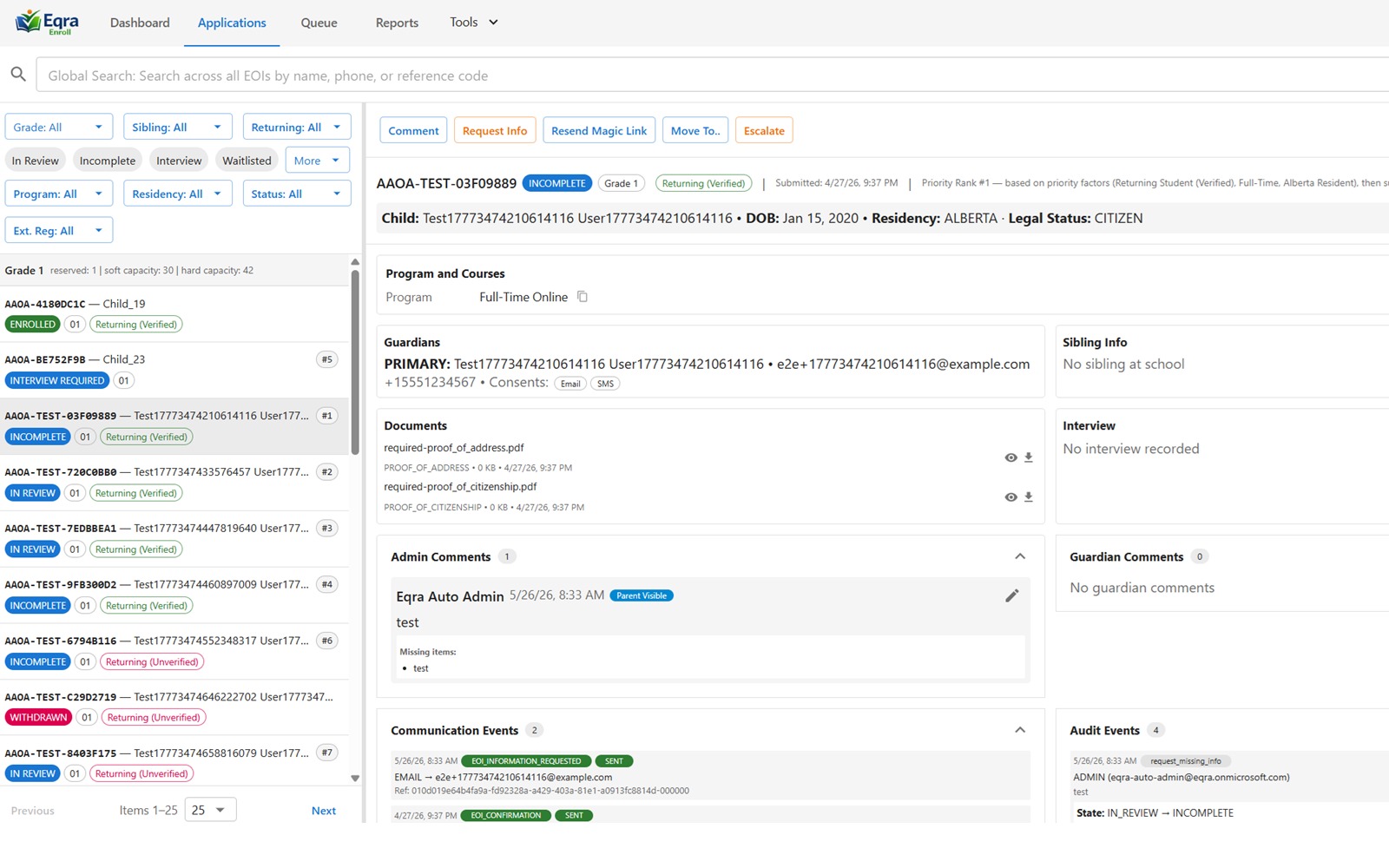Click the SMS consent chip
This screenshot has width=1389, height=868.
point(605,384)
